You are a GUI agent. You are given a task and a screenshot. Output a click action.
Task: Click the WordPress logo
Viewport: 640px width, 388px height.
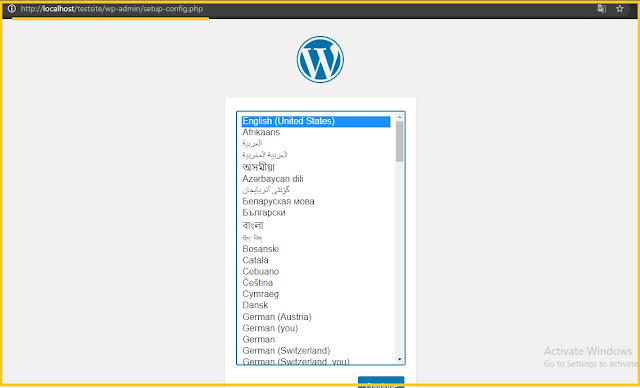(320, 59)
